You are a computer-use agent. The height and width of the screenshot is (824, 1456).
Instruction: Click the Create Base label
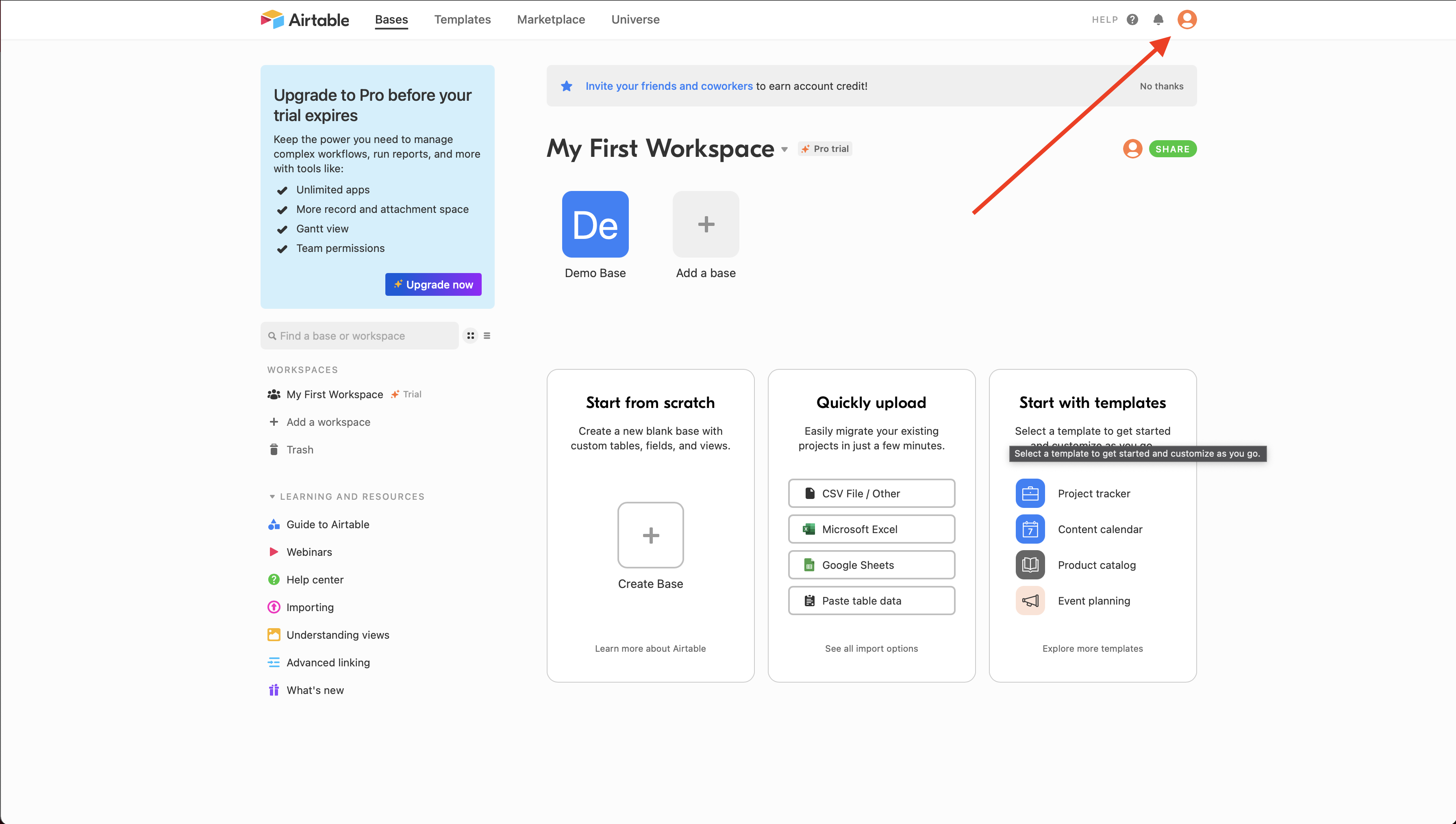pos(650,583)
